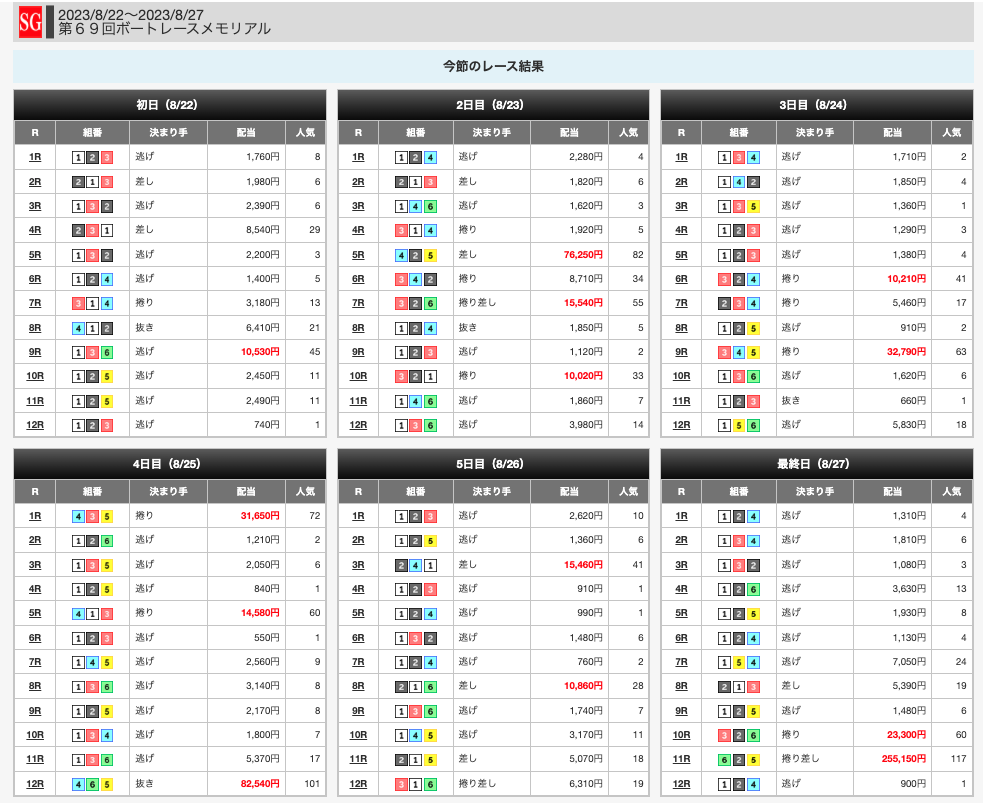The height and width of the screenshot is (803, 983).
Task: Select the 最終日（8/27）table header
Action: [x=817, y=464]
